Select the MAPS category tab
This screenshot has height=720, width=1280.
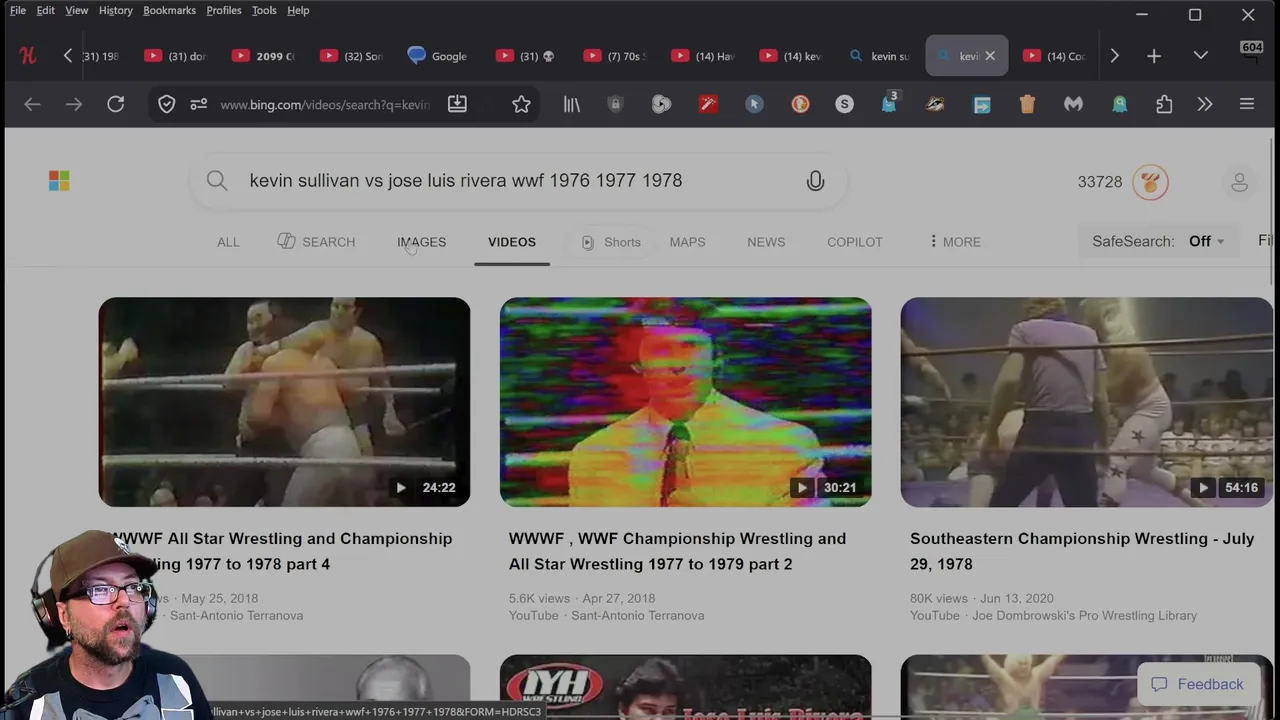click(687, 242)
